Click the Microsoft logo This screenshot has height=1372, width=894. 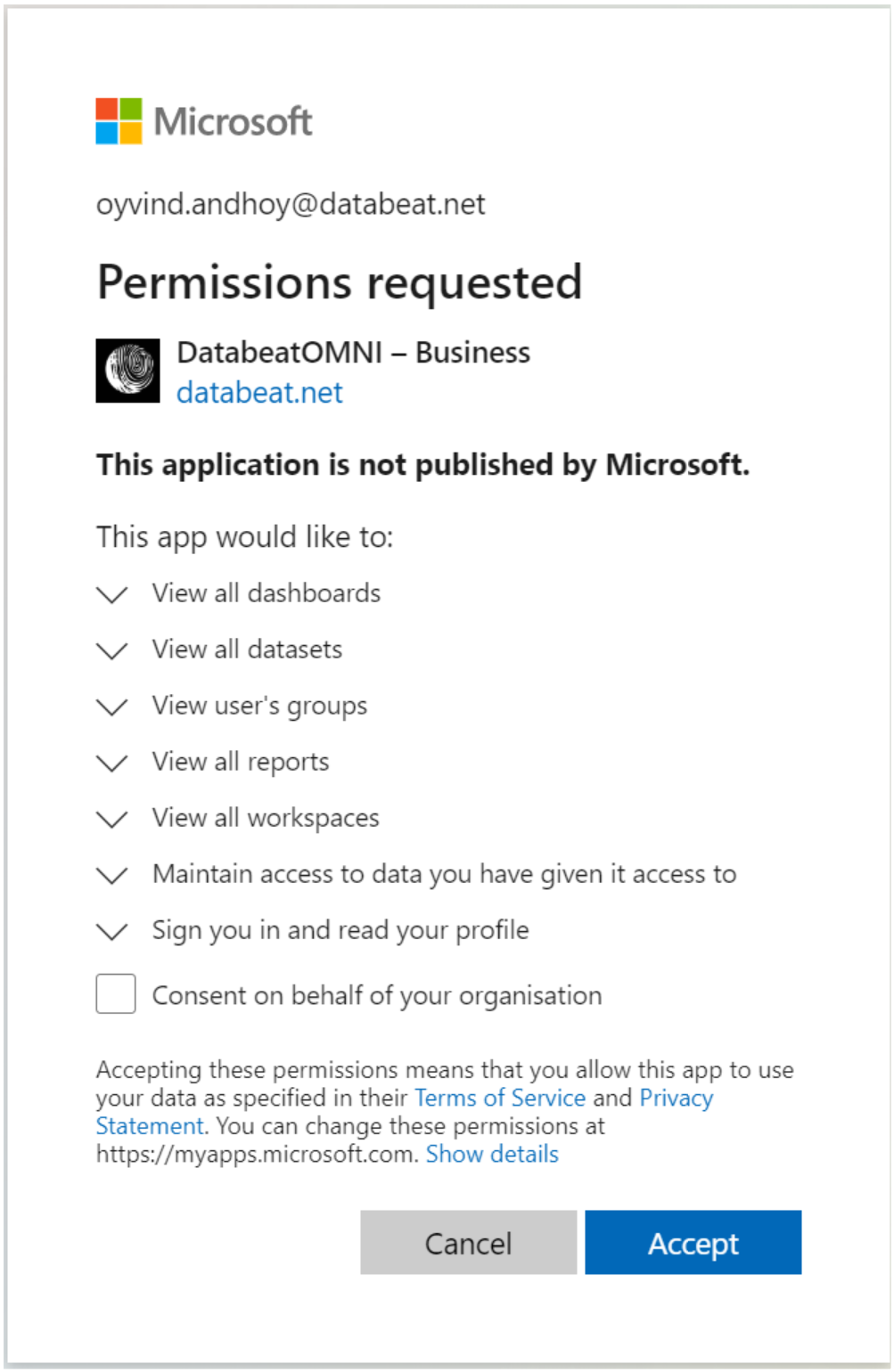pyautogui.click(x=204, y=121)
